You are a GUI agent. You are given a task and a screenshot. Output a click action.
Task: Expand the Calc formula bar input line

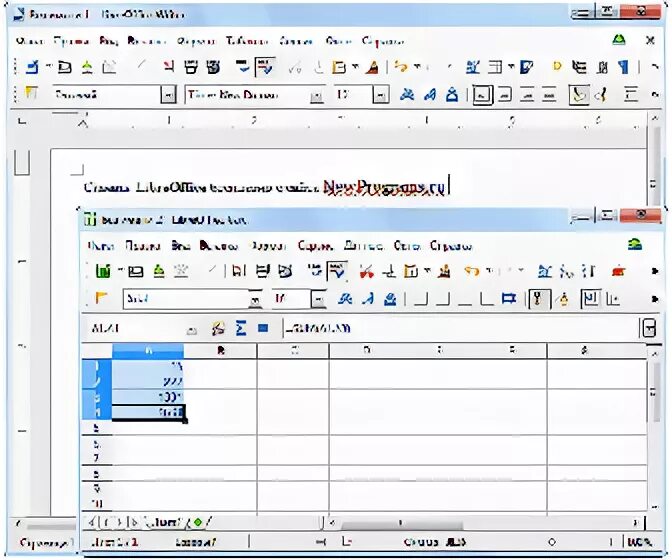[x=649, y=329]
